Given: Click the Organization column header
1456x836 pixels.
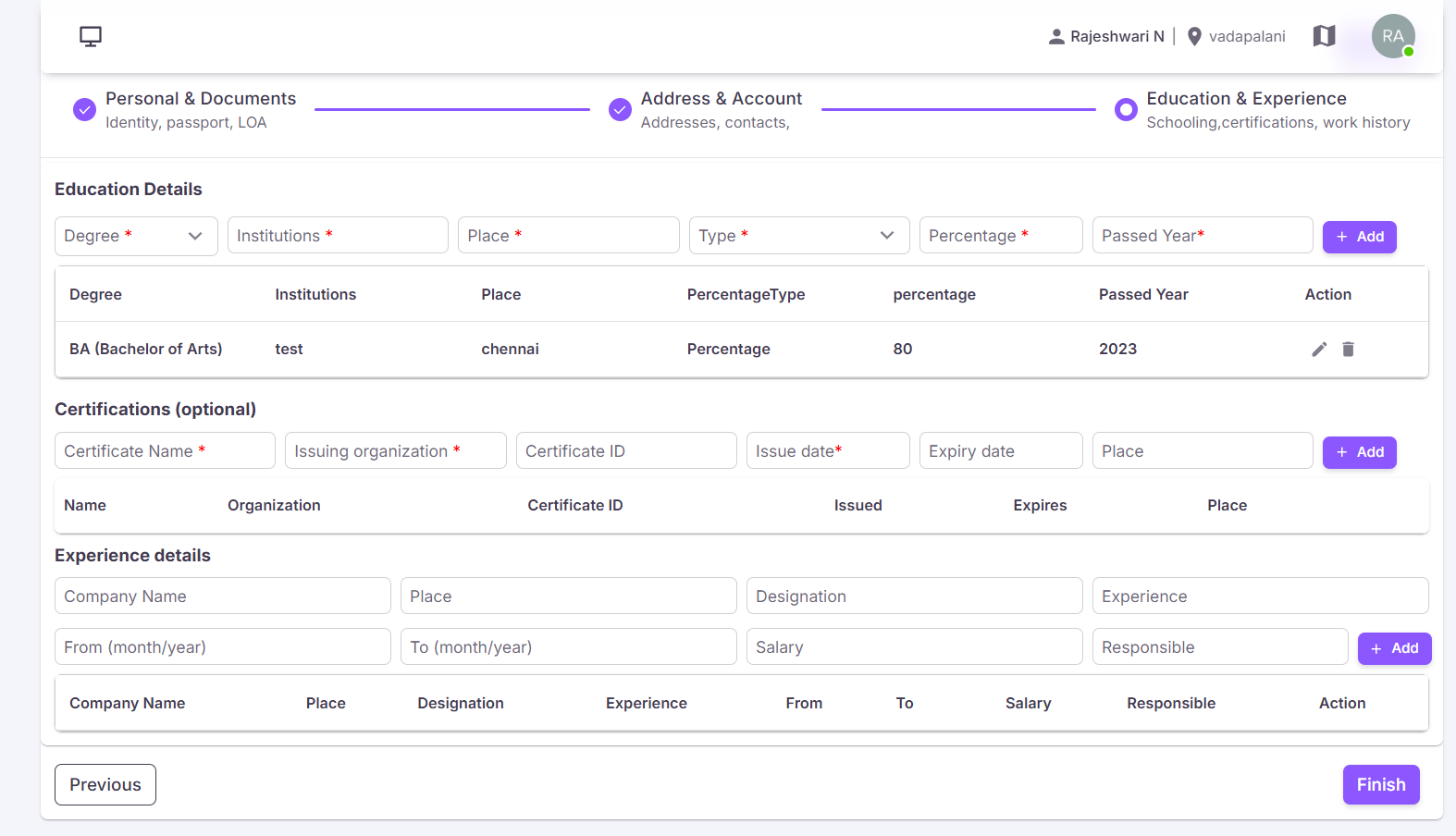Looking at the screenshot, I should click(x=274, y=505).
